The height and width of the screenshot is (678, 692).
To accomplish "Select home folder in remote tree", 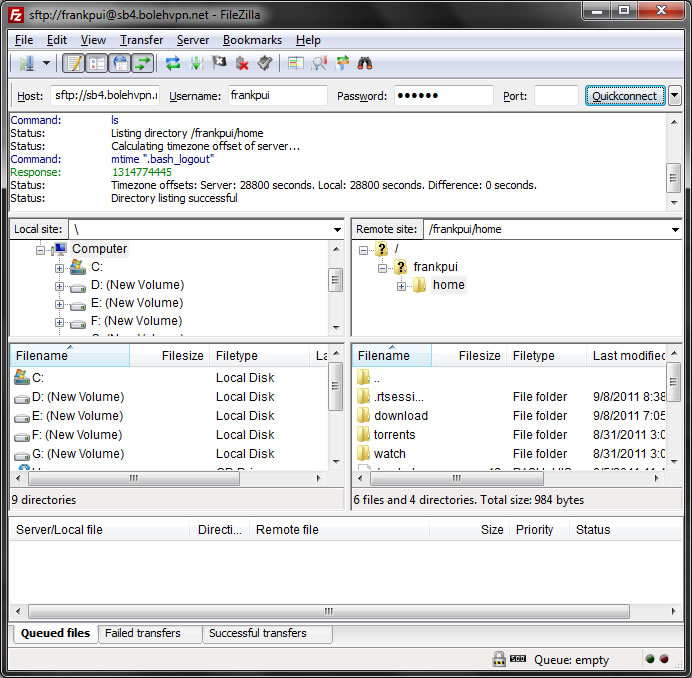I will (448, 285).
